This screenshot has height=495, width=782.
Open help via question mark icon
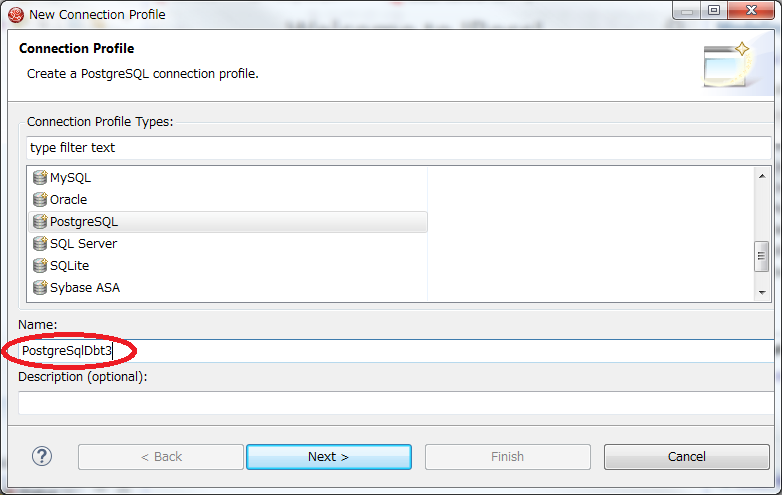tap(42, 456)
